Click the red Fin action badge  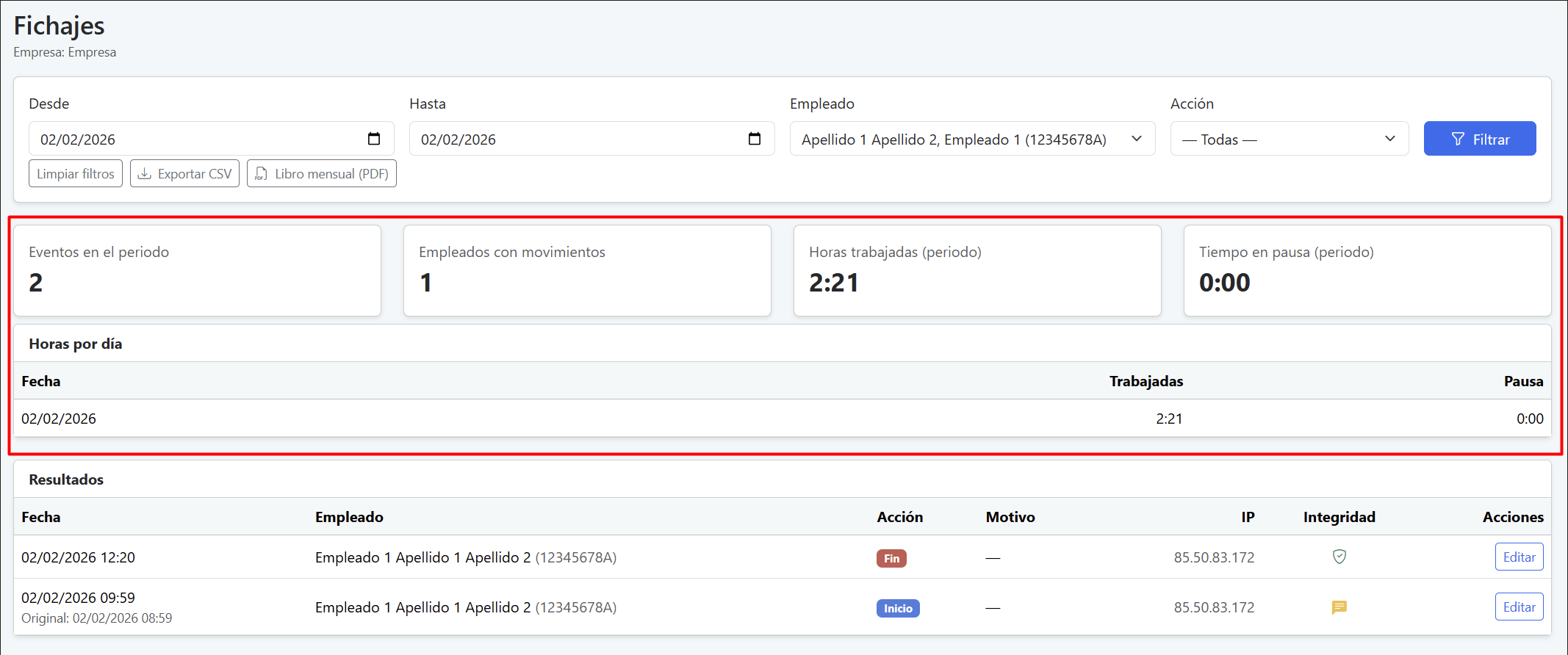click(891, 558)
